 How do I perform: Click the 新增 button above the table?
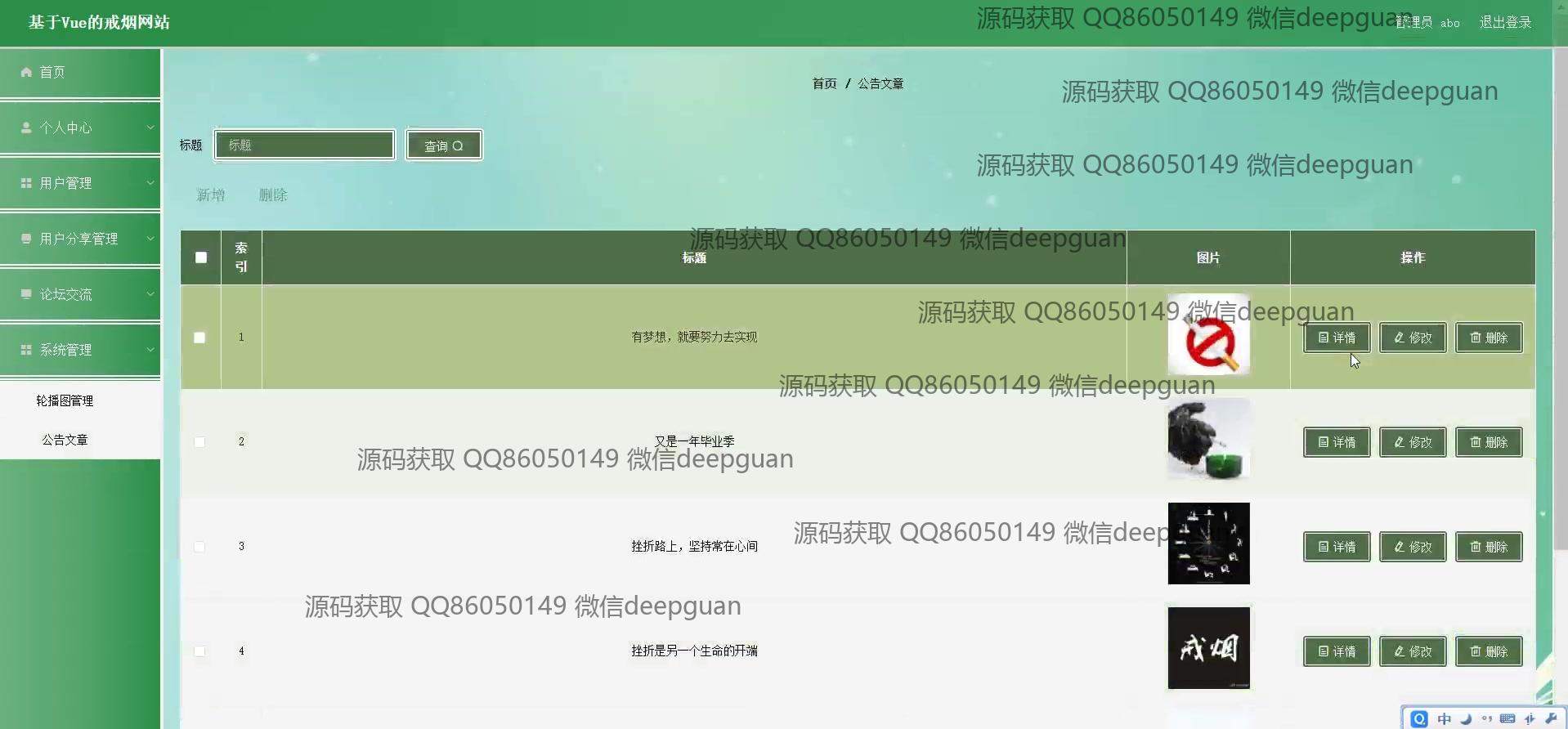(x=211, y=195)
